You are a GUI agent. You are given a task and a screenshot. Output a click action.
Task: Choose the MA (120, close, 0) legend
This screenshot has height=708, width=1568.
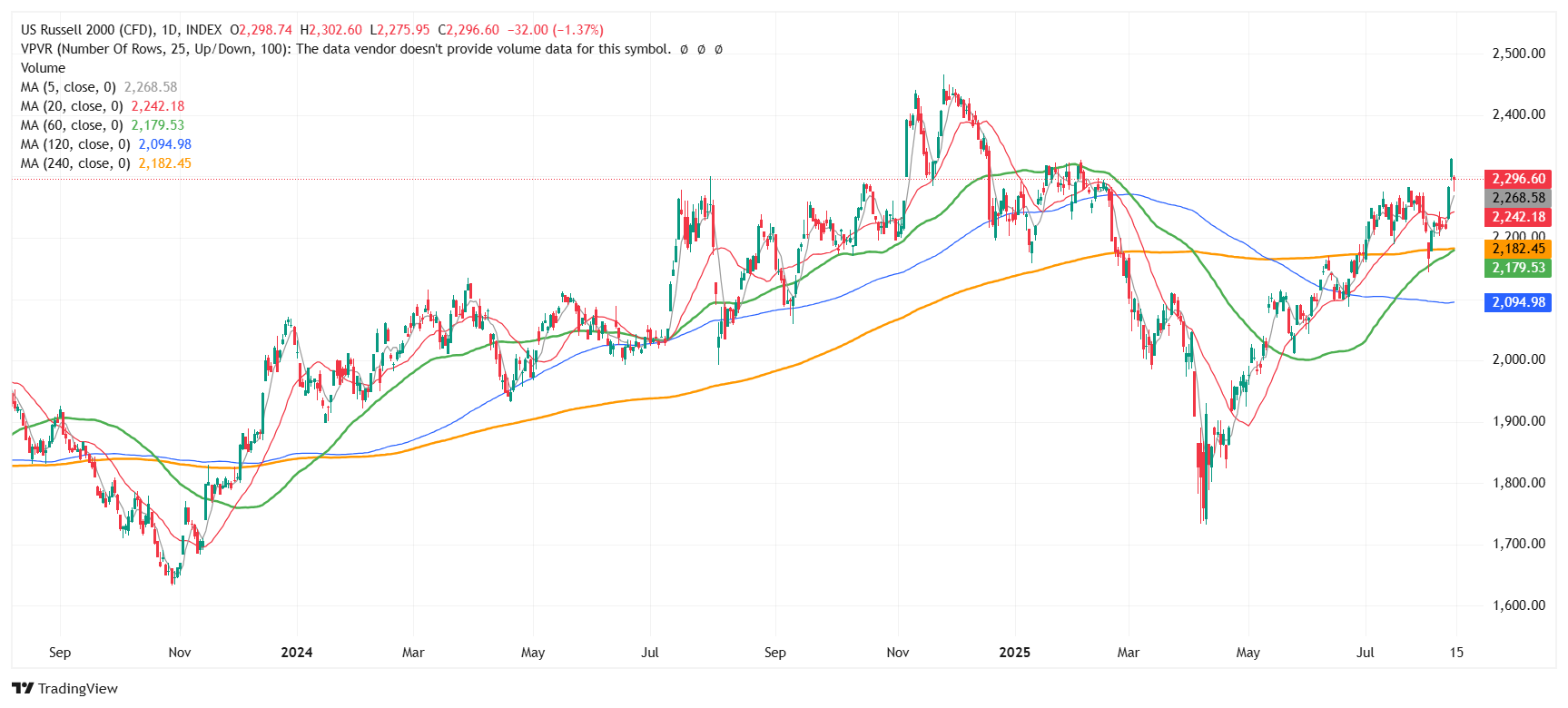tap(75, 144)
